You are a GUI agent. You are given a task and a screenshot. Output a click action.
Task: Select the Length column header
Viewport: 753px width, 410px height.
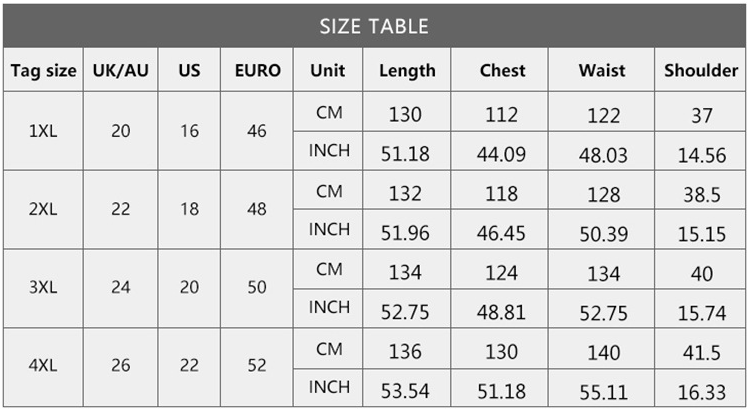[x=407, y=71]
